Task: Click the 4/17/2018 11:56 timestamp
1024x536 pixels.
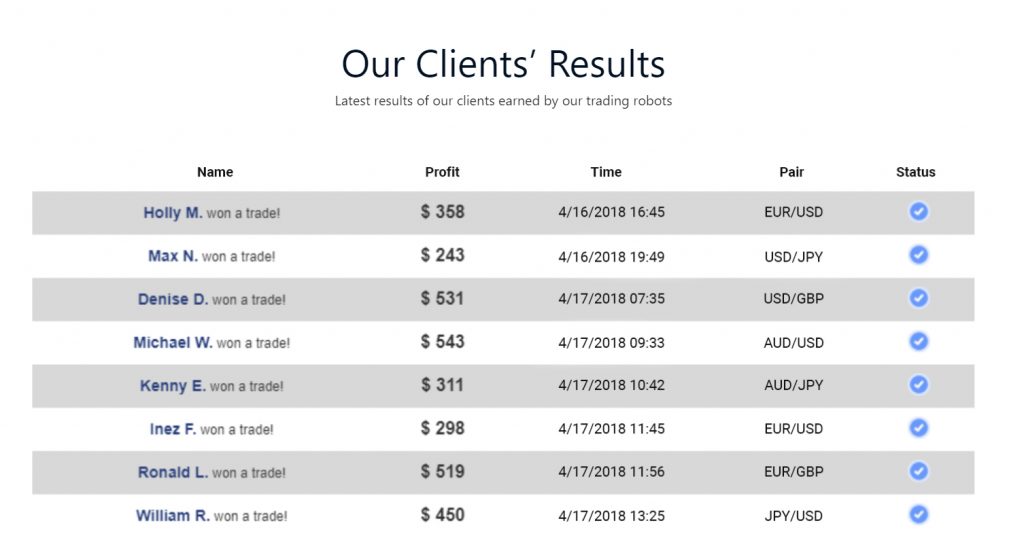Action: 611,472
